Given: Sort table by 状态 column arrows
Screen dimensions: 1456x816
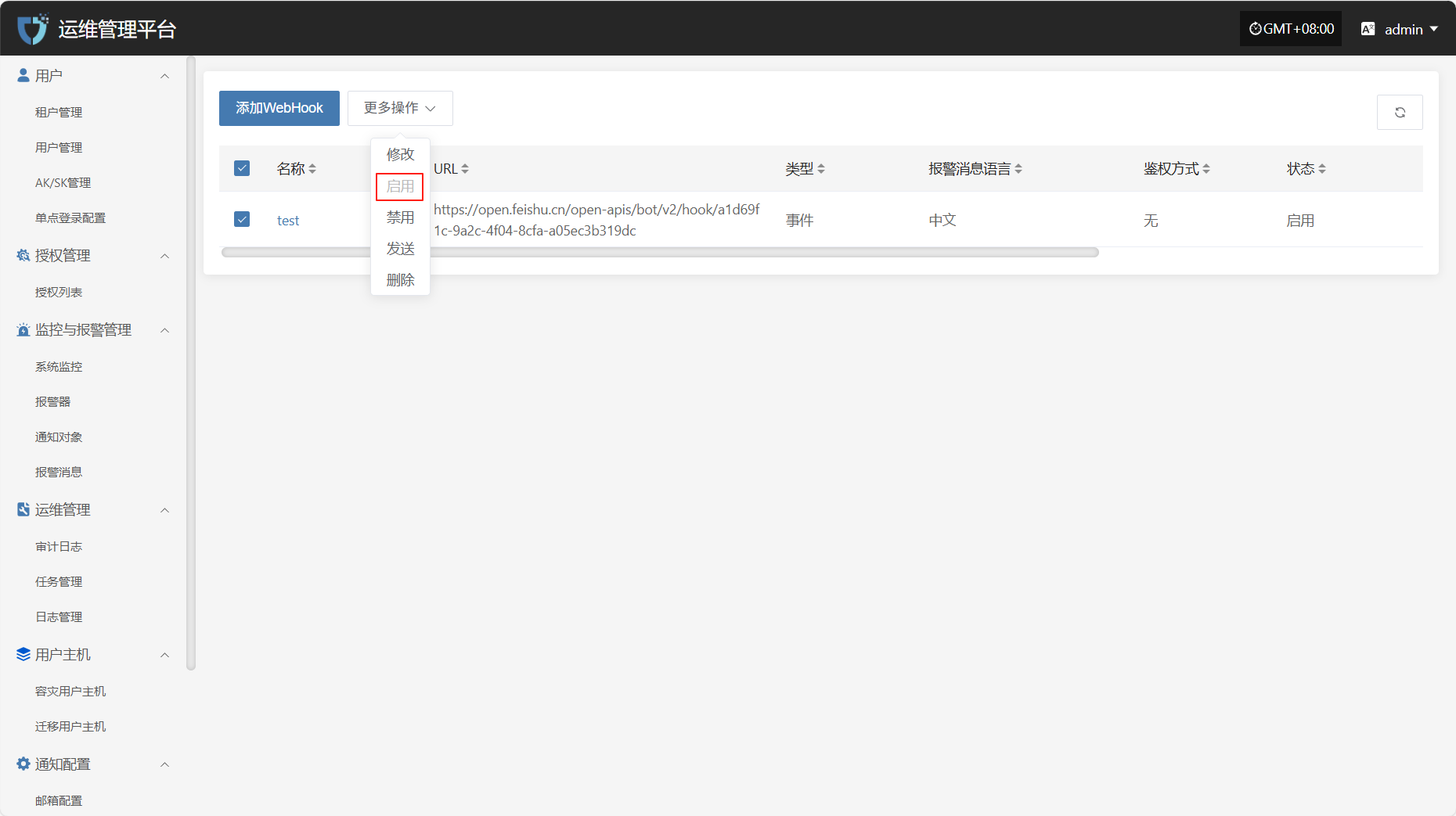Looking at the screenshot, I should [1322, 169].
